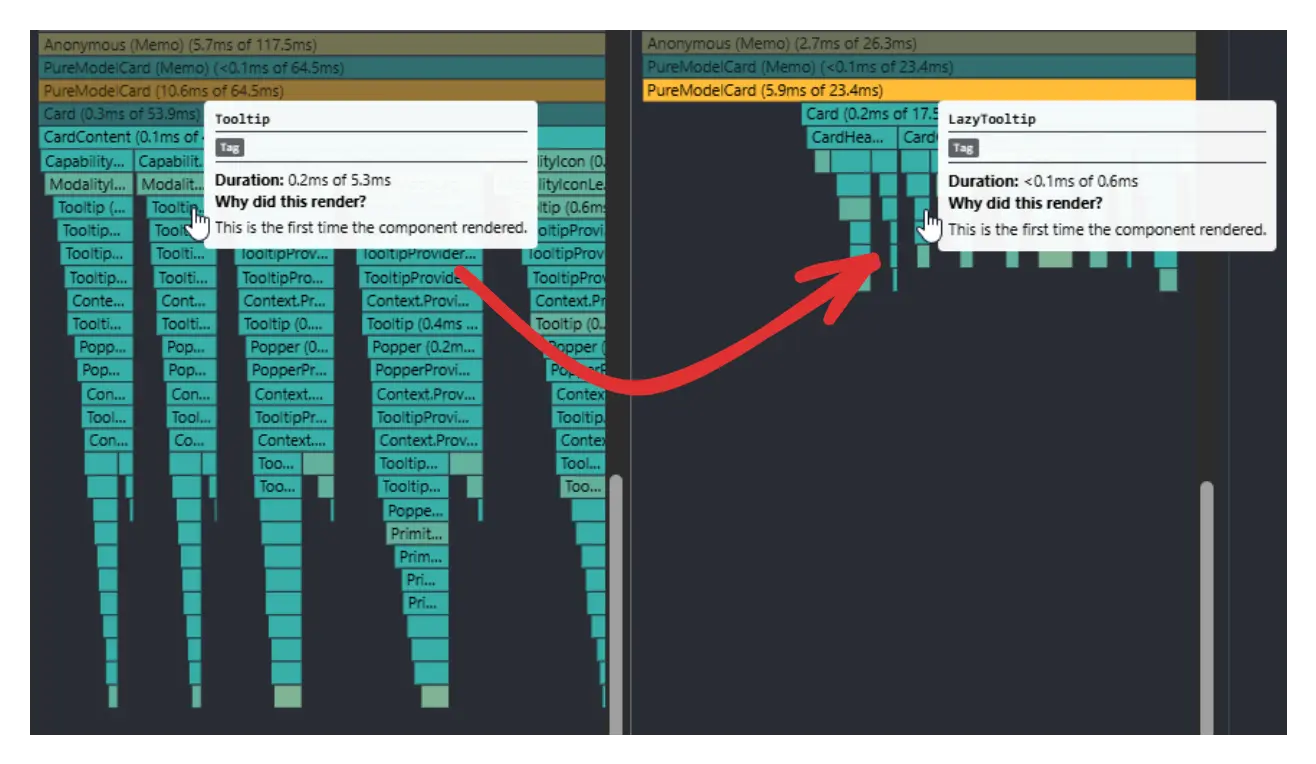Select the Tooltip (0.4ms flamegraph bar
This screenshot has width=1316, height=764.
pyautogui.click(x=420, y=324)
